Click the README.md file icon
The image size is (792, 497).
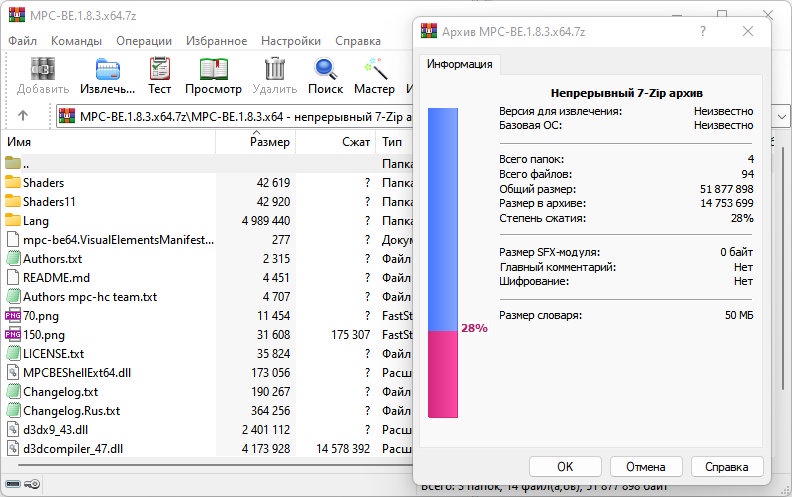[13, 277]
